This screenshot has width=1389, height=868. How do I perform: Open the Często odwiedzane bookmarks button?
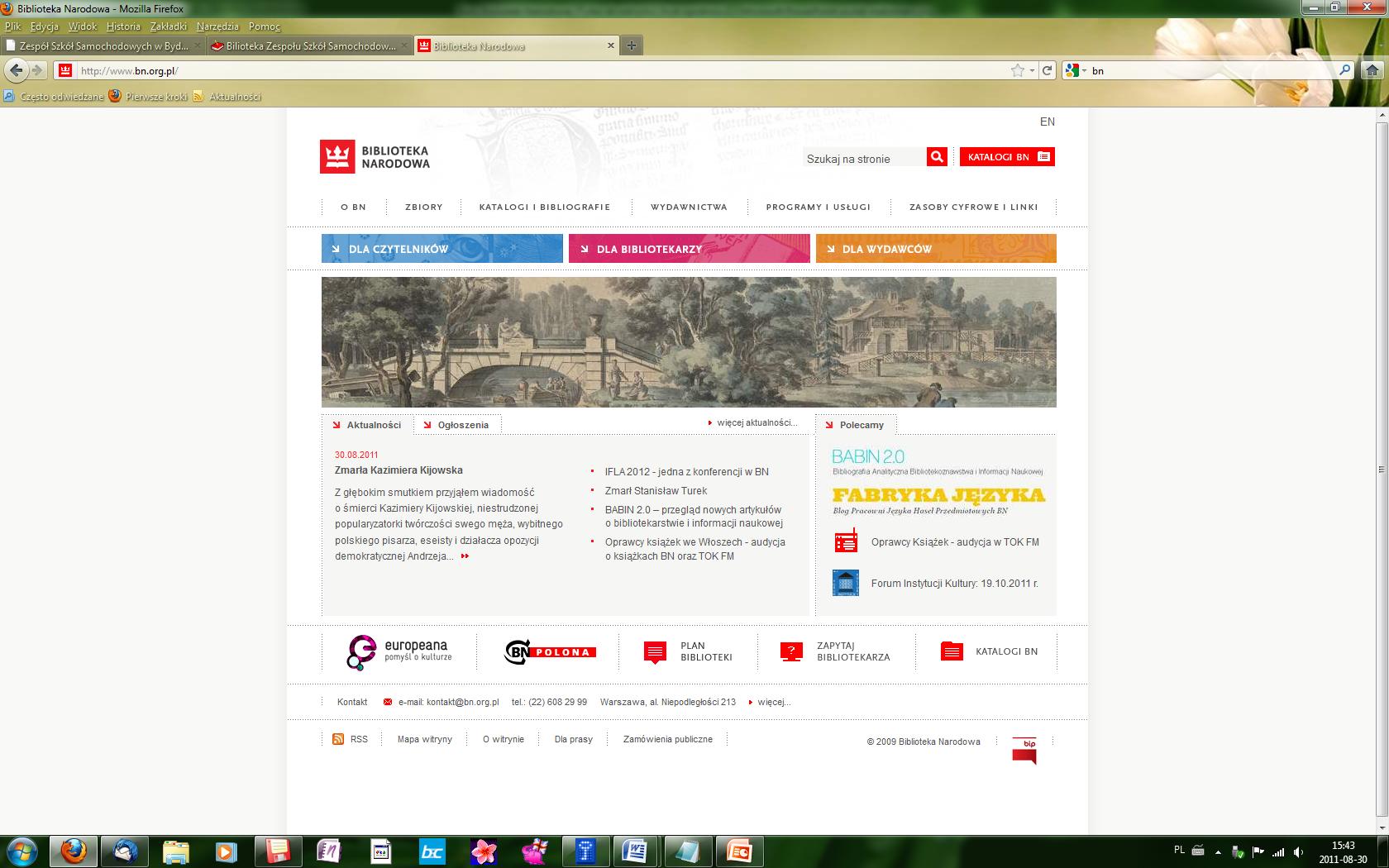pos(54,97)
